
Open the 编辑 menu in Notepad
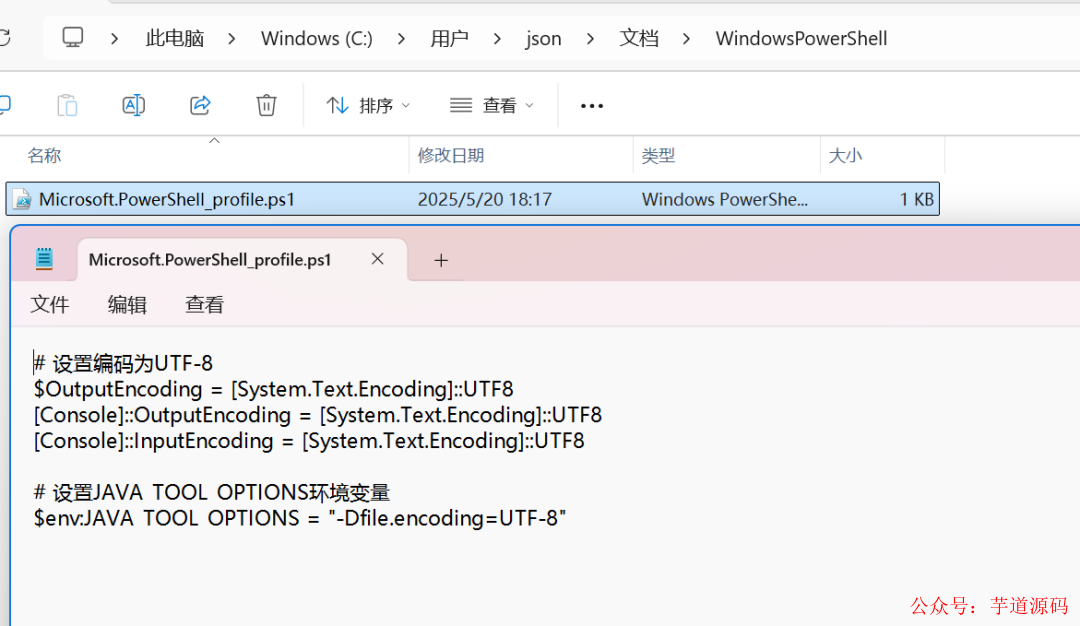[127, 304]
